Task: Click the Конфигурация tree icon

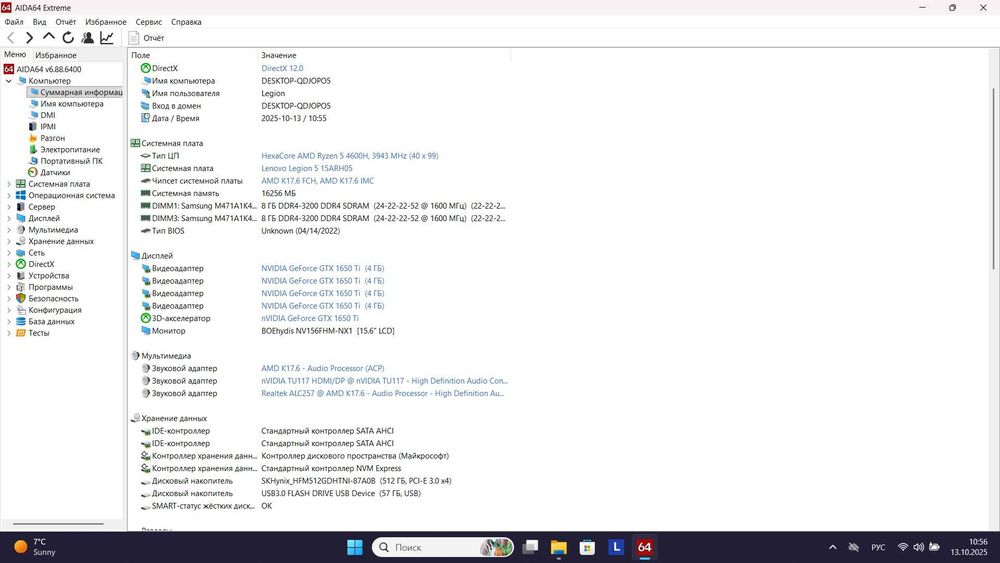Action: point(20,311)
